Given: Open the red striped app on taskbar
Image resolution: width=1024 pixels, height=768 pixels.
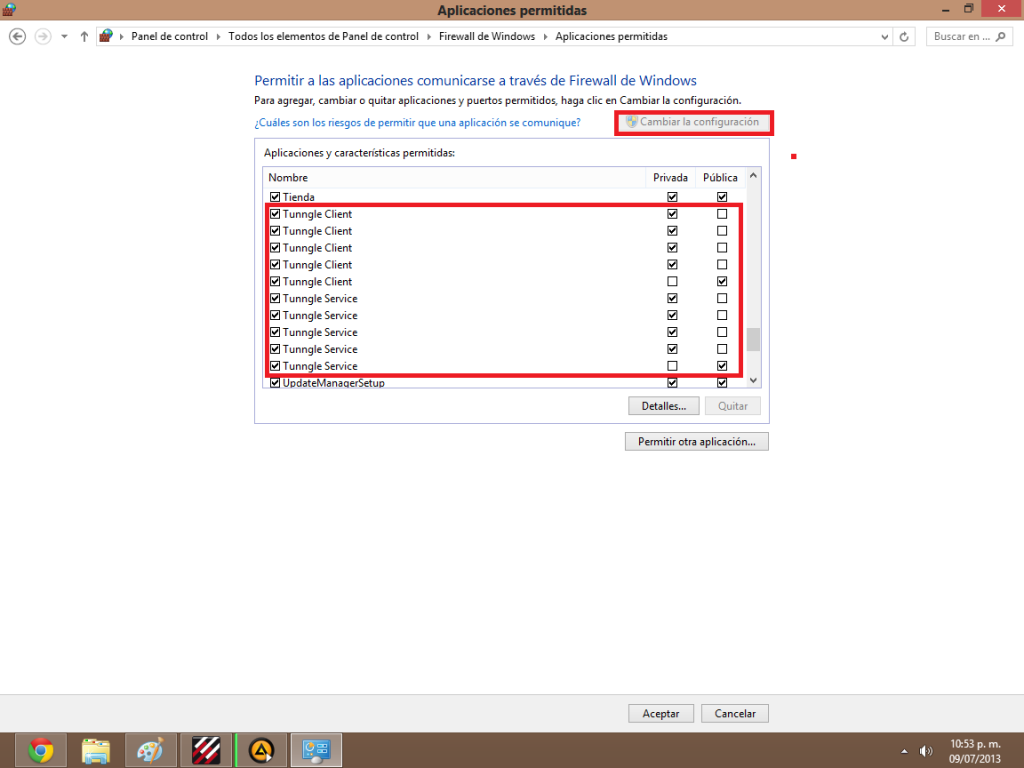Looking at the screenshot, I should [206, 750].
